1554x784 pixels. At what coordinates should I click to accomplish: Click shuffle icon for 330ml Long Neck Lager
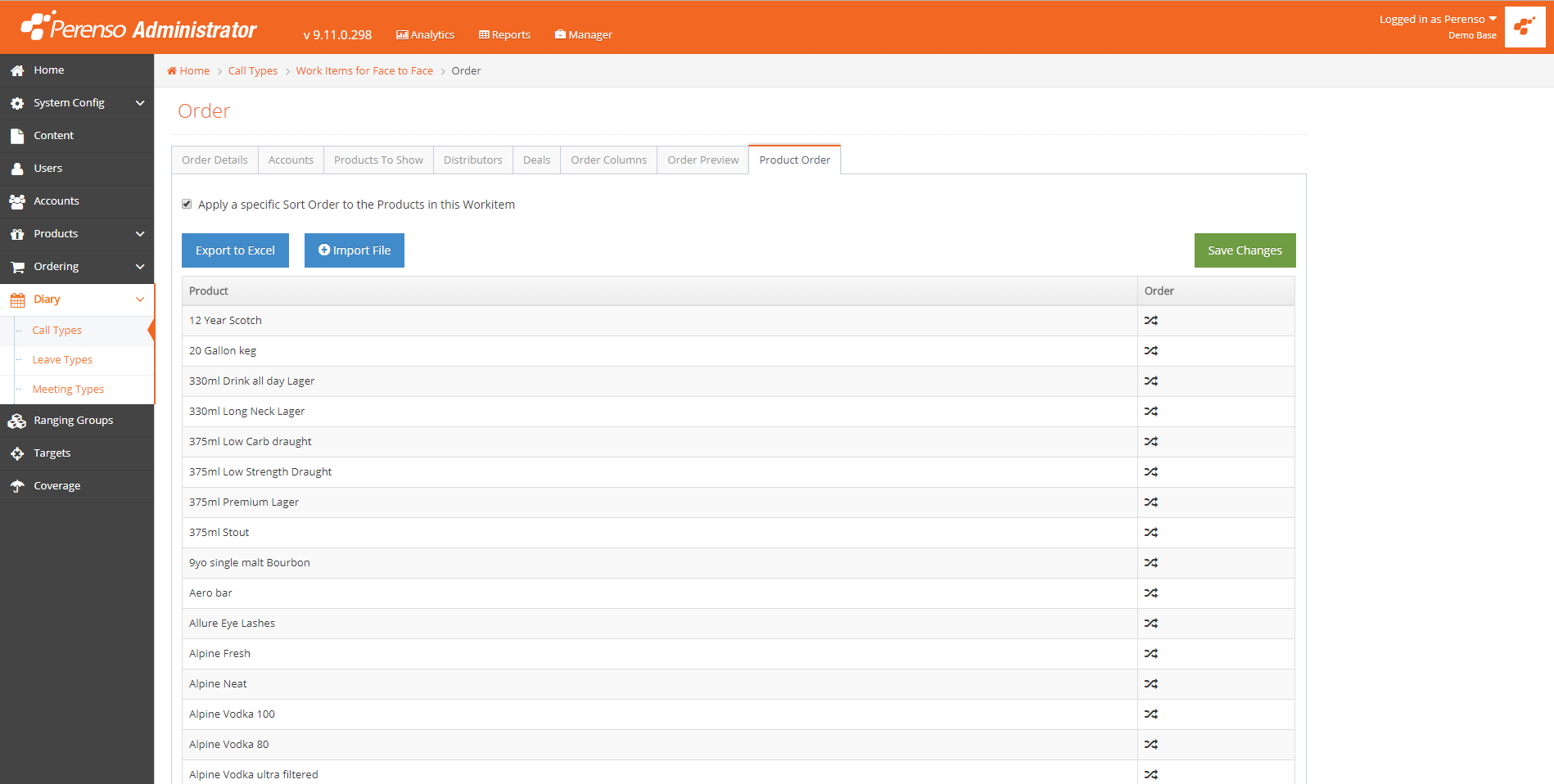[1151, 412]
